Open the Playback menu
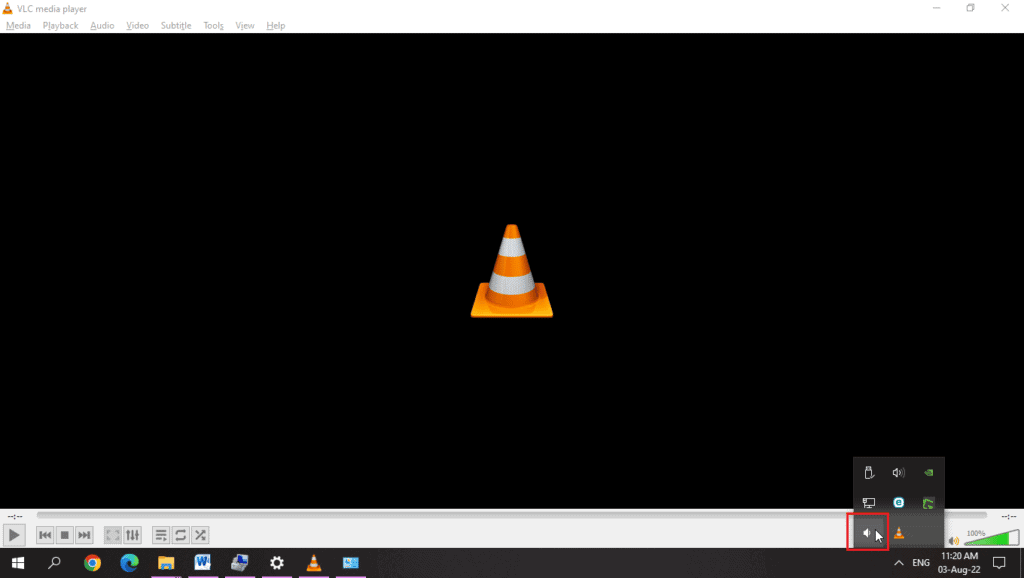Image resolution: width=1024 pixels, height=578 pixels. pos(60,25)
